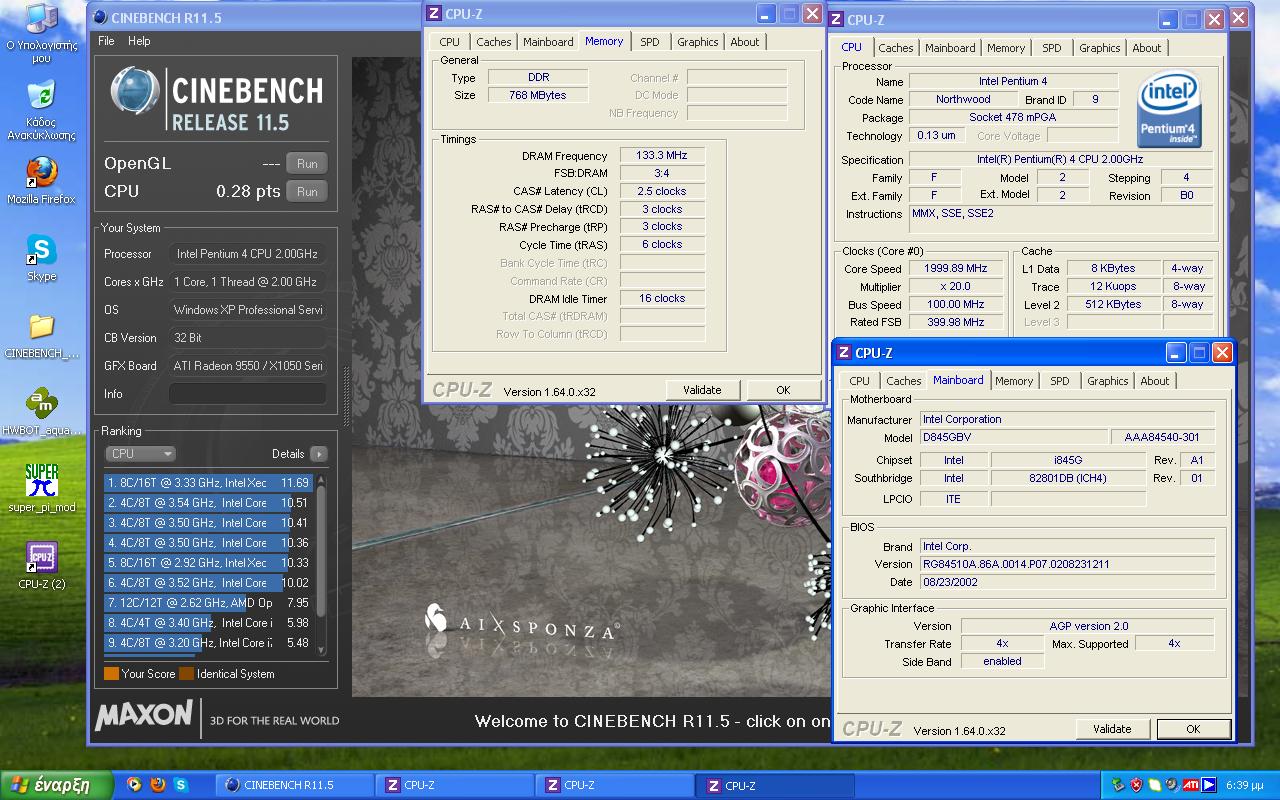Launch Skype from the quick launch bar
1280x800 pixels.
tap(181, 785)
